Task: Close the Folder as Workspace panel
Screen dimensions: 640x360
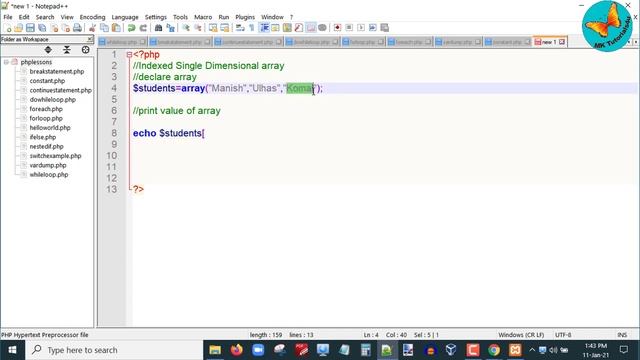Action: (x=90, y=39)
